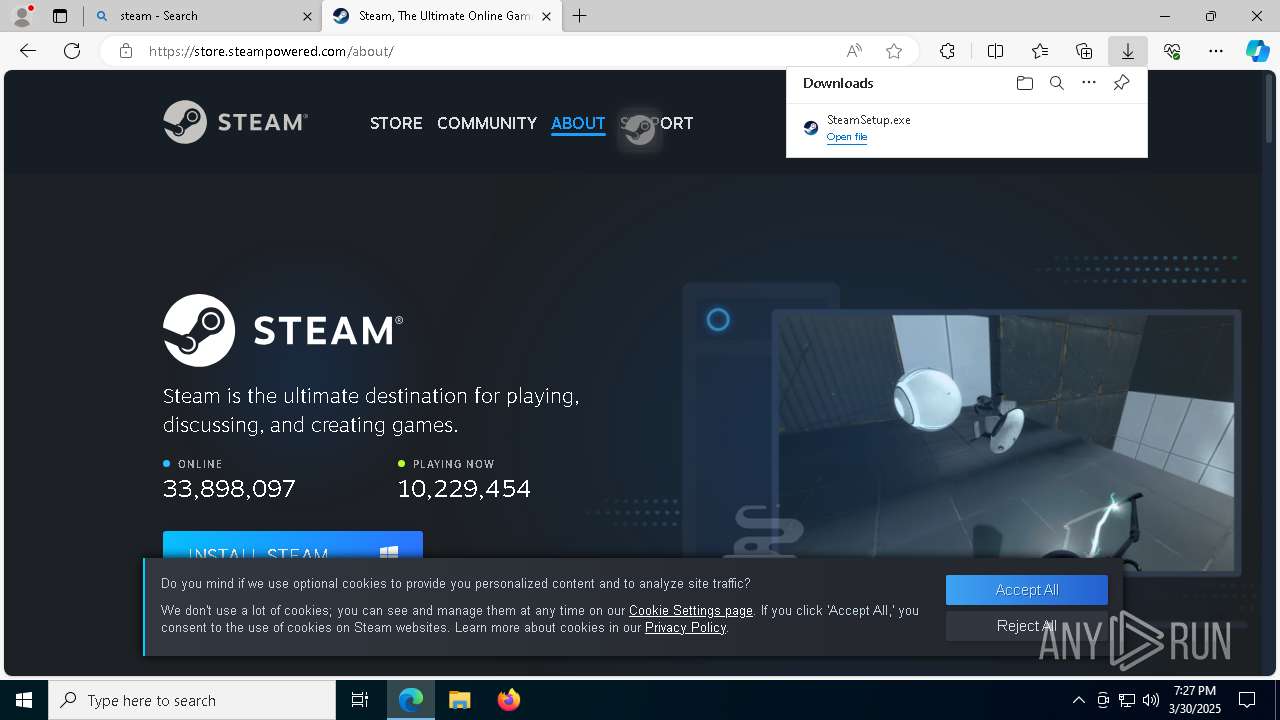
Task: Open volume speaker tray icon
Action: coord(1151,700)
